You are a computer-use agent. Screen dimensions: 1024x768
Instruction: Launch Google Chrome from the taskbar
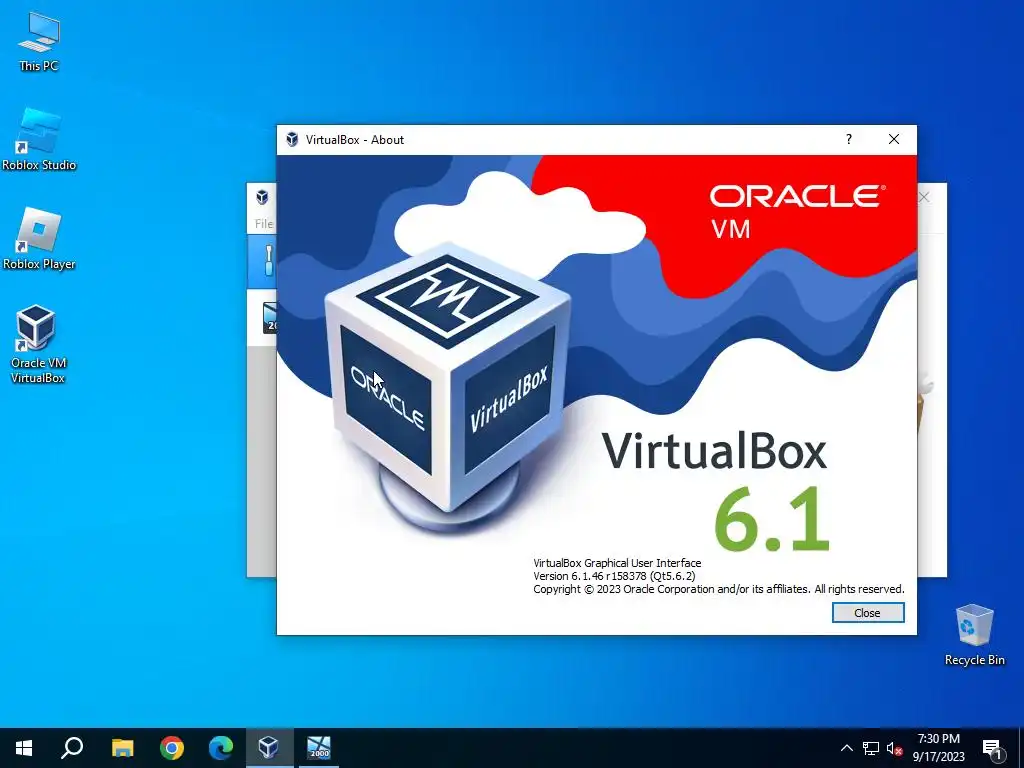click(172, 748)
